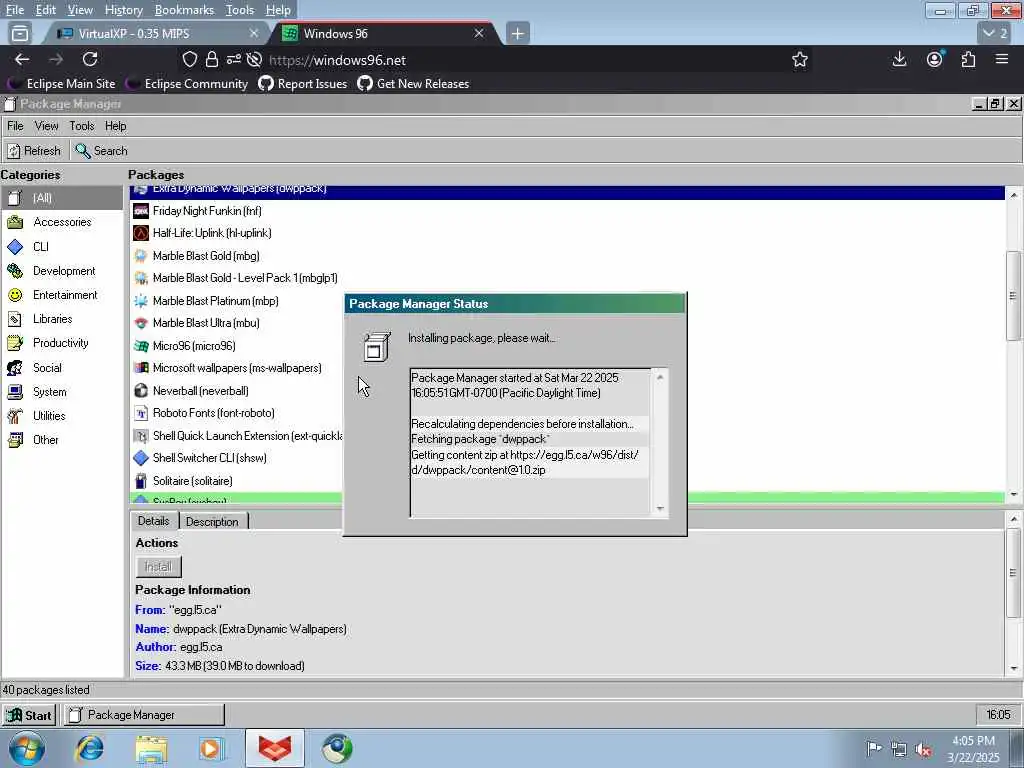Open the Package Manager Help menu
The height and width of the screenshot is (768, 1024).
pyautogui.click(x=116, y=126)
